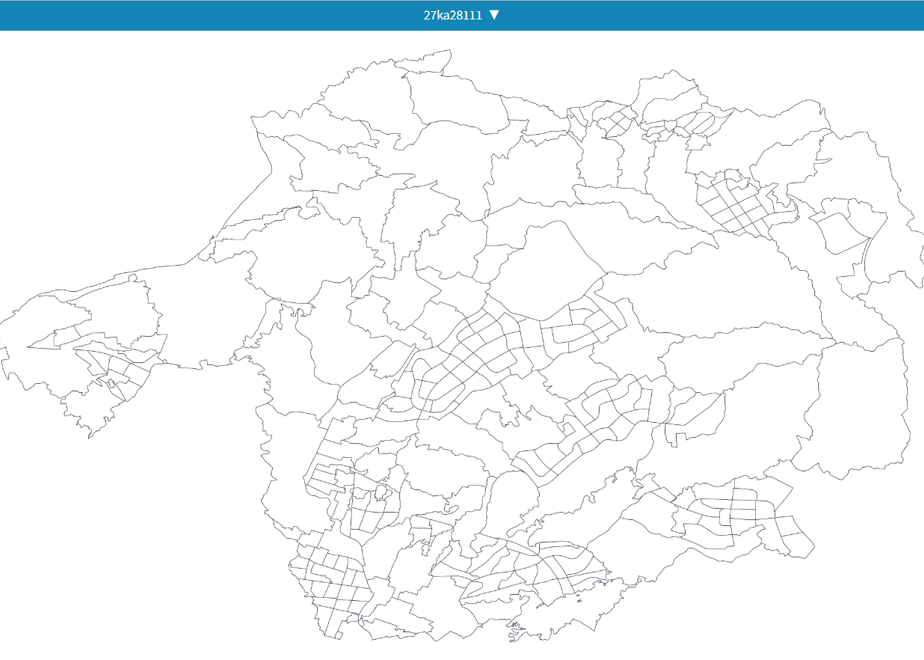Click empty area of blue header bar
This screenshot has height=660, width=924.
point(177,15)
